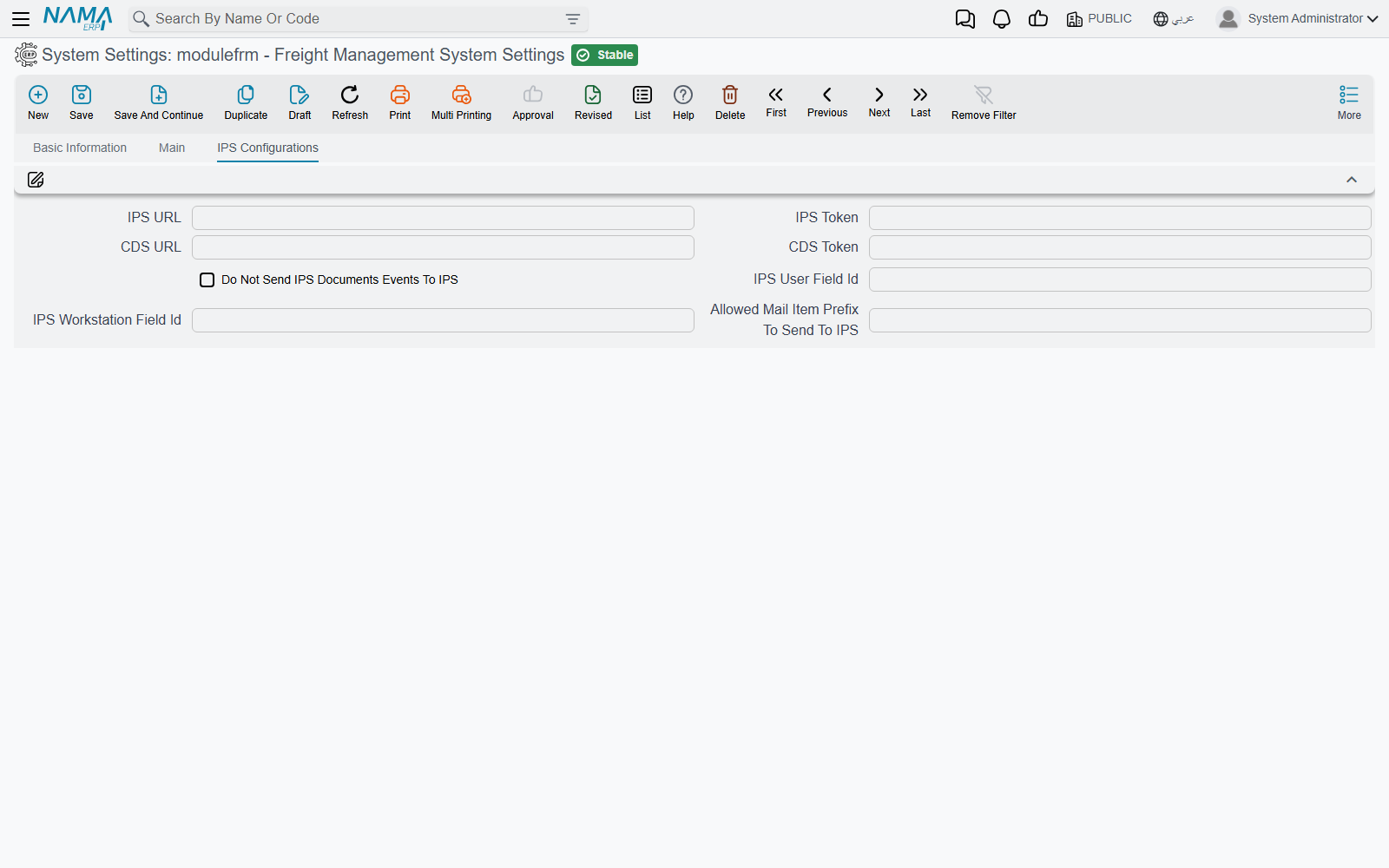Image resolution: width=1389 pixels, height=868 pixels.
Task: Open the More toolbar options
Action: coord(1349,102)
